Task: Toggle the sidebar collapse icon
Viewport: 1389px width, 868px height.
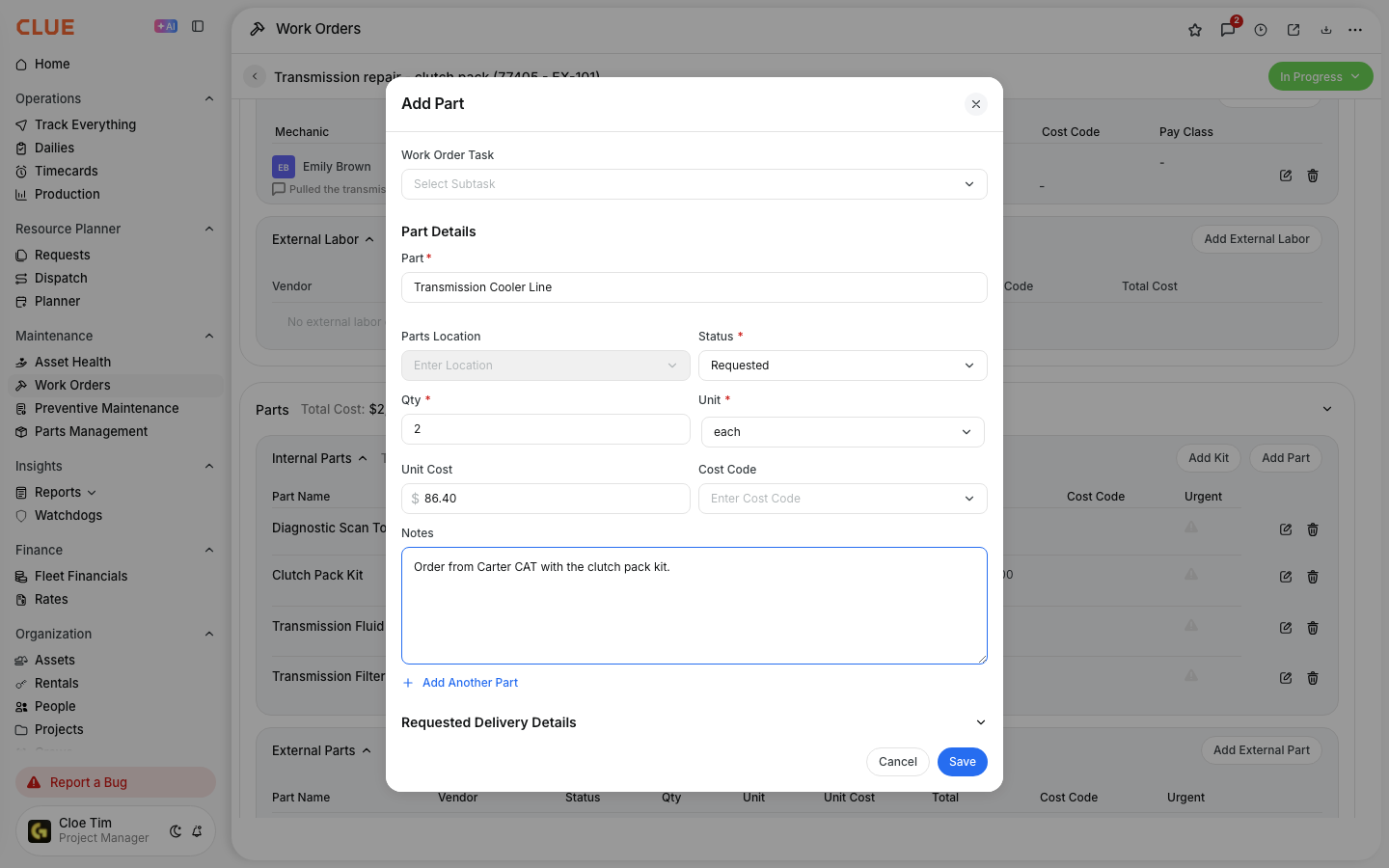Action: click(x=198, y=27)
